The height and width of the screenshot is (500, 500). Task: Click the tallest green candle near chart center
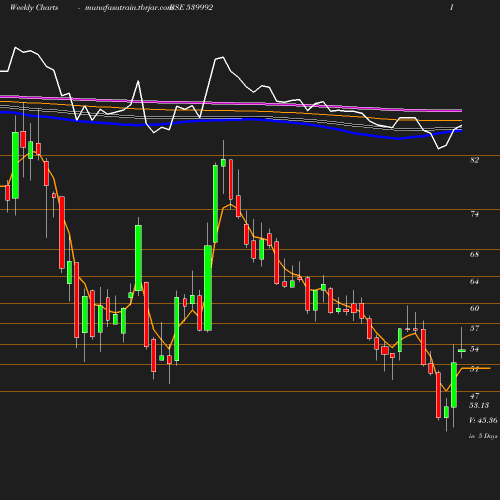pyautogui.click(x=208, y=288)
